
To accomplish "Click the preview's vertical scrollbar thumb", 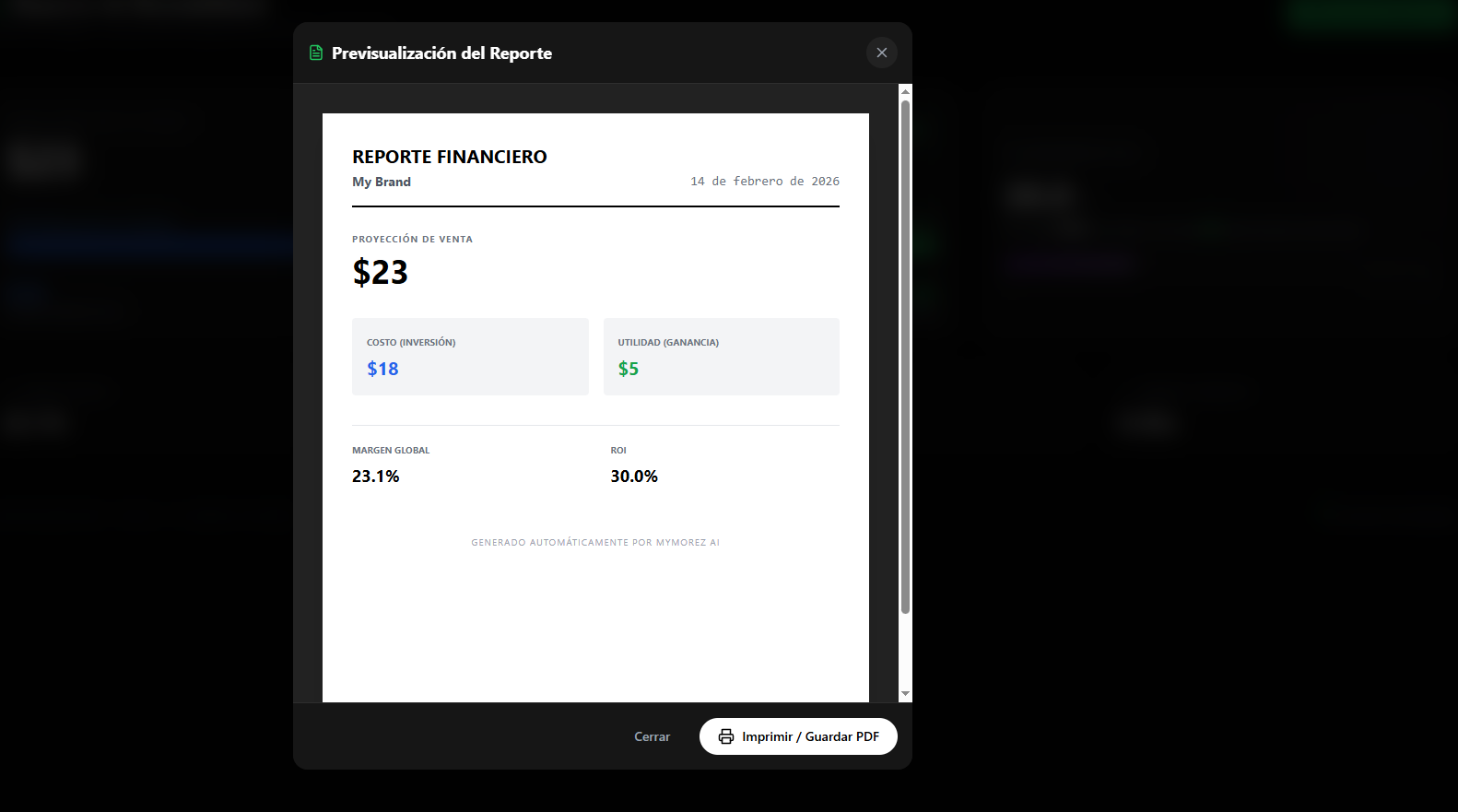I will [x=905, y=357].
